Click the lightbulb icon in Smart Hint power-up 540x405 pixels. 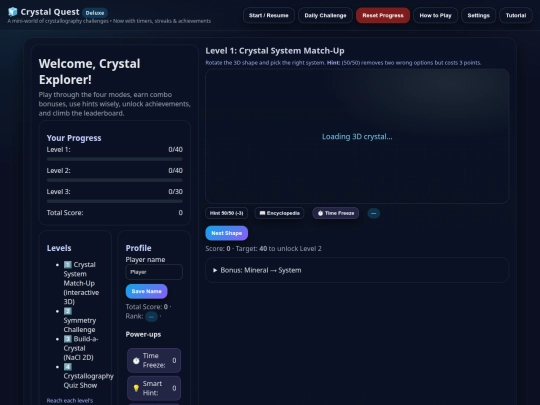pyautogui.click(x=136, y=388)
